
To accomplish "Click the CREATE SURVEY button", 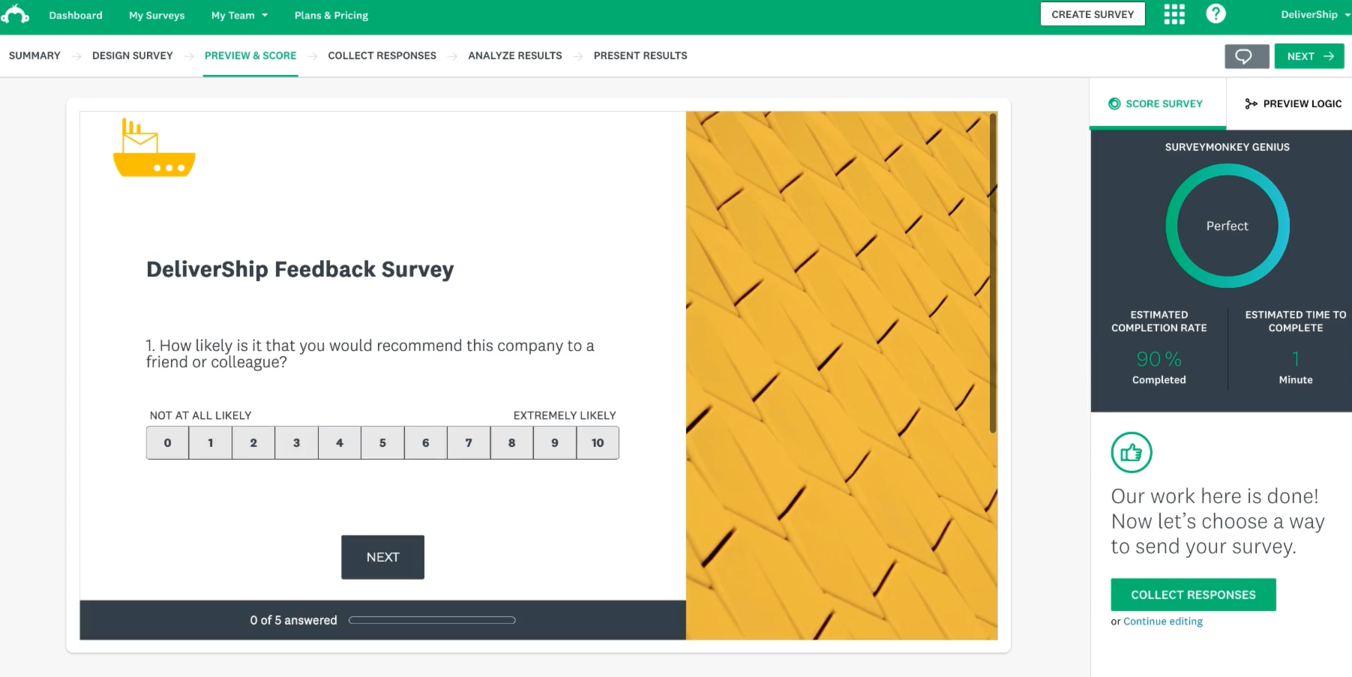I will (x=1092, y=14).
